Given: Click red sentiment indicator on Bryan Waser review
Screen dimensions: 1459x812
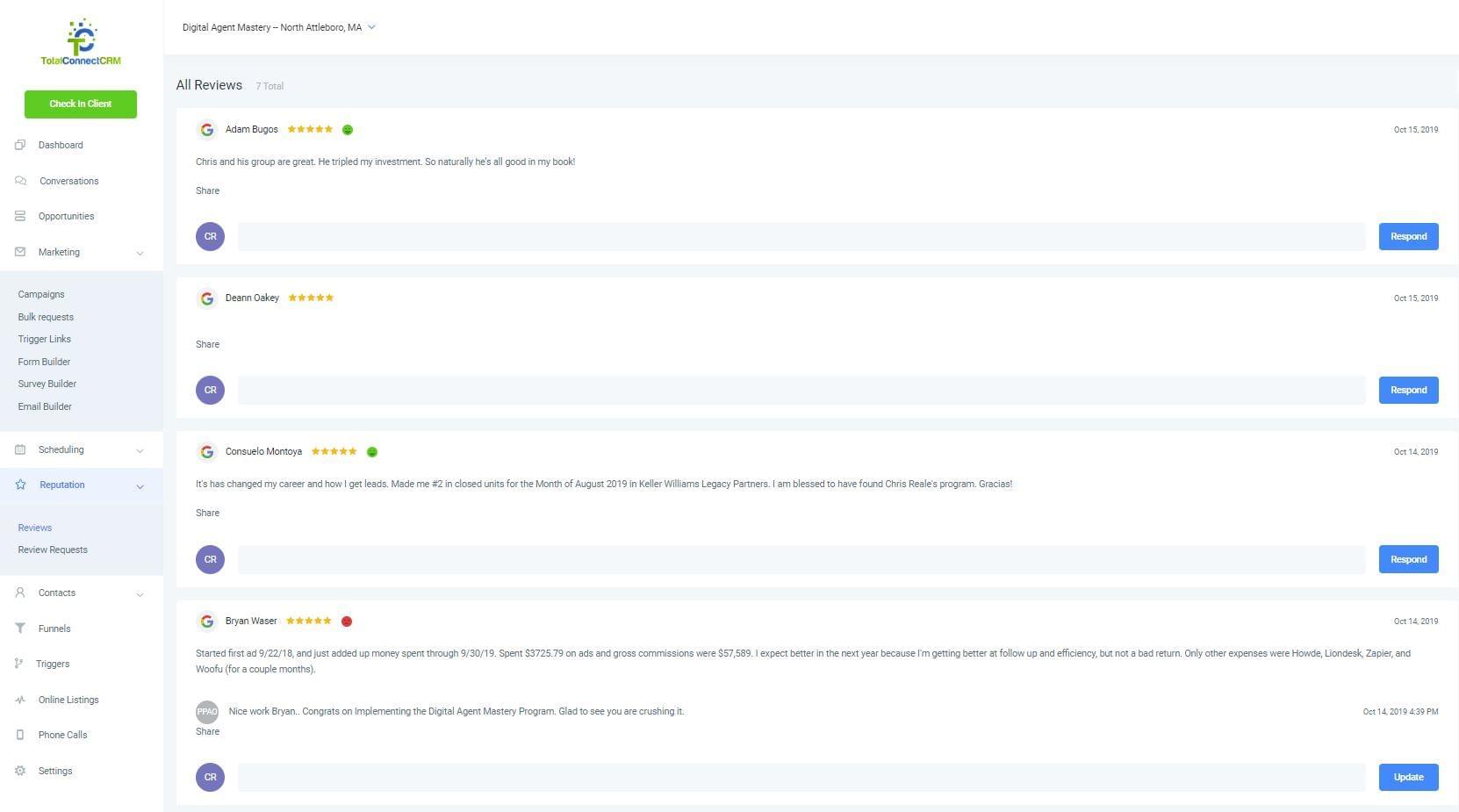Looking at the screenshot, I should pos(347,622).
